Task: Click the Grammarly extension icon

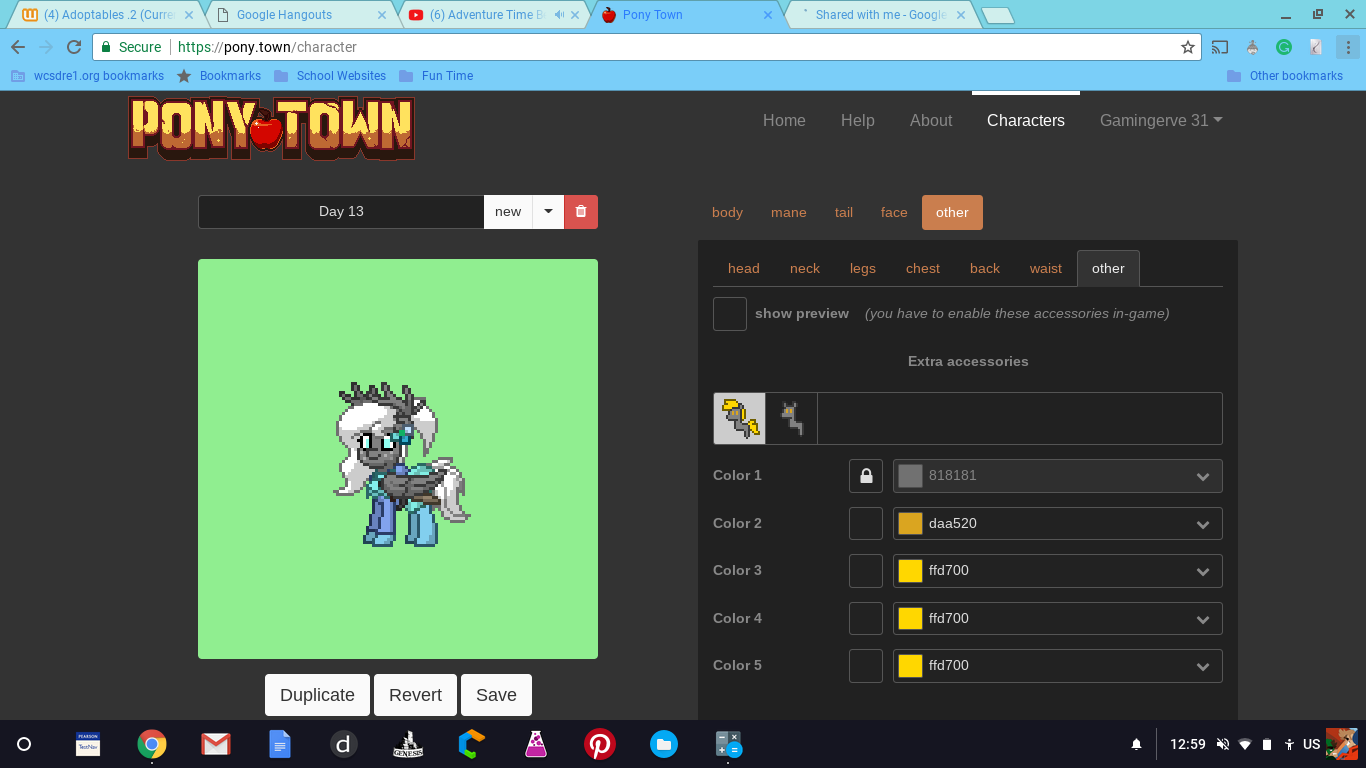Action: click(x=1284, y=47)
